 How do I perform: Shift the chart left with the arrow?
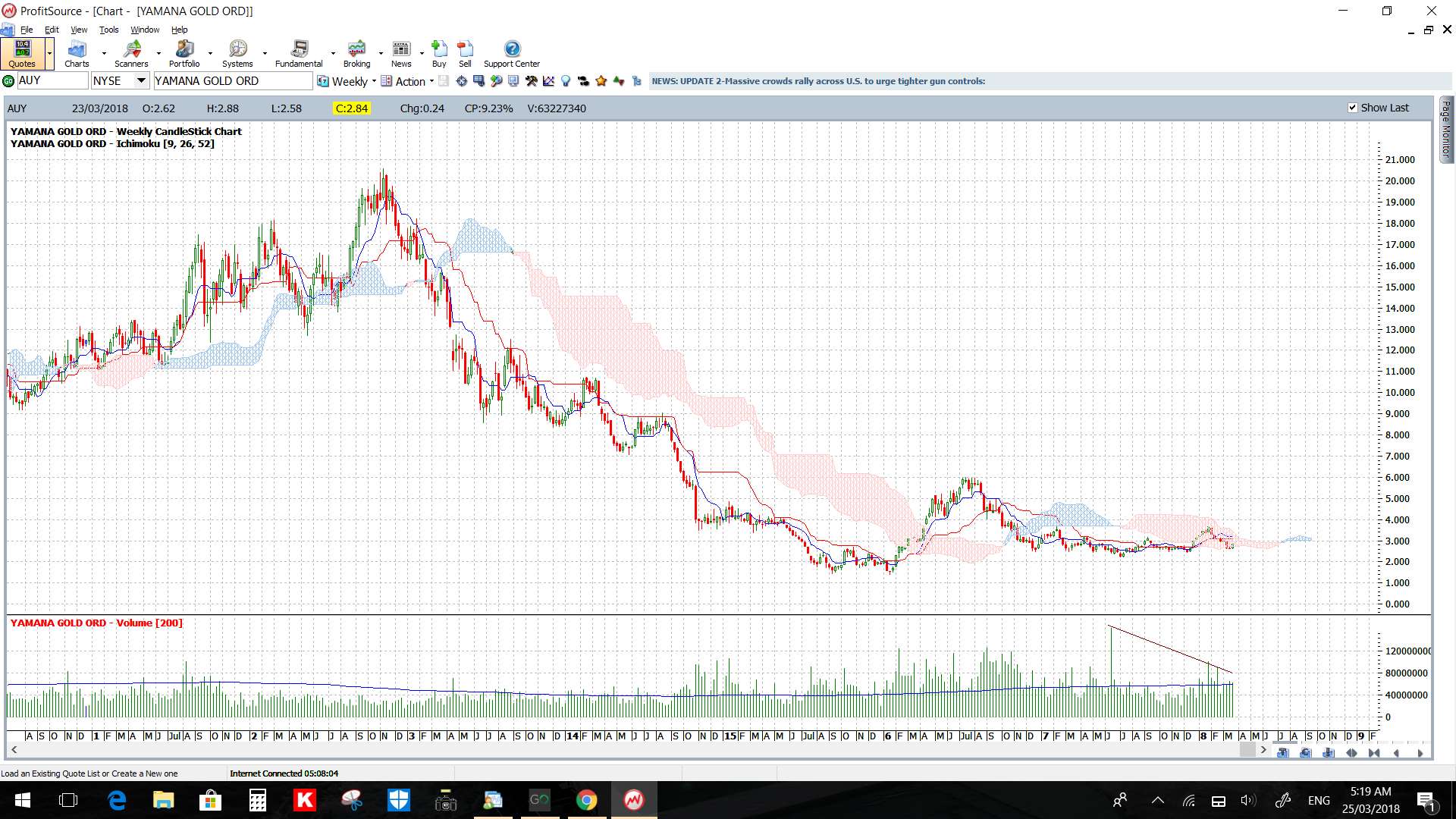(x=1396, y=753)
